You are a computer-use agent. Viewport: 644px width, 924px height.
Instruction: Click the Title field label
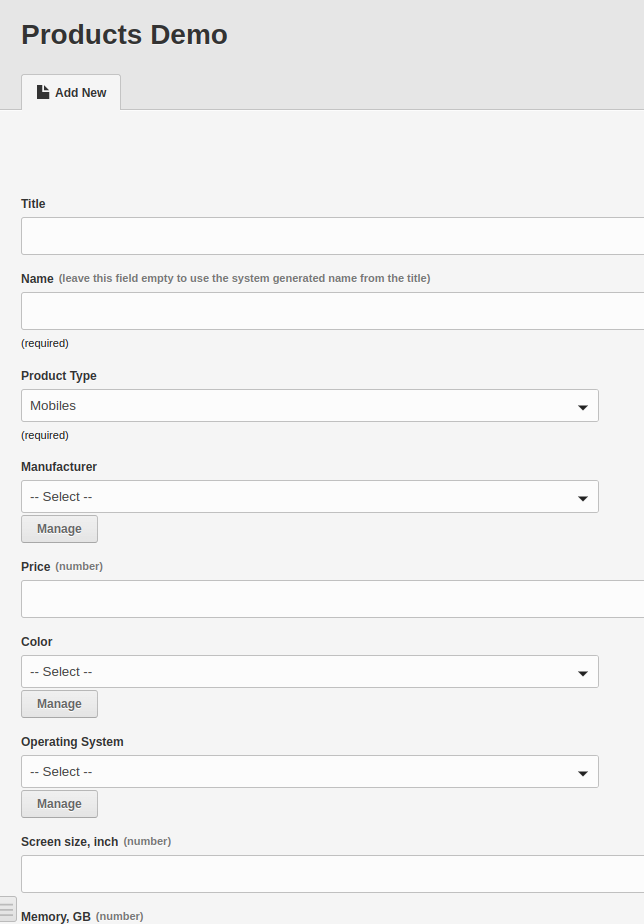click(x=33, y=203)
